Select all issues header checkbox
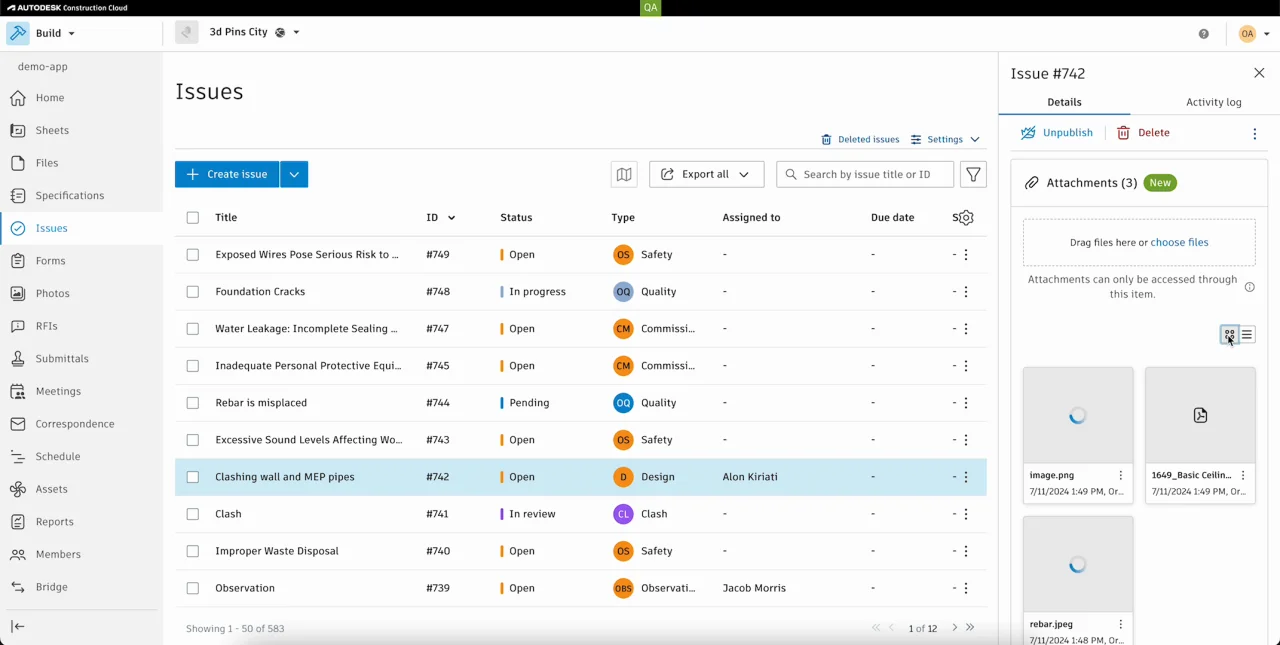This screenshot has height=645, width=1280. pos(193,217)
